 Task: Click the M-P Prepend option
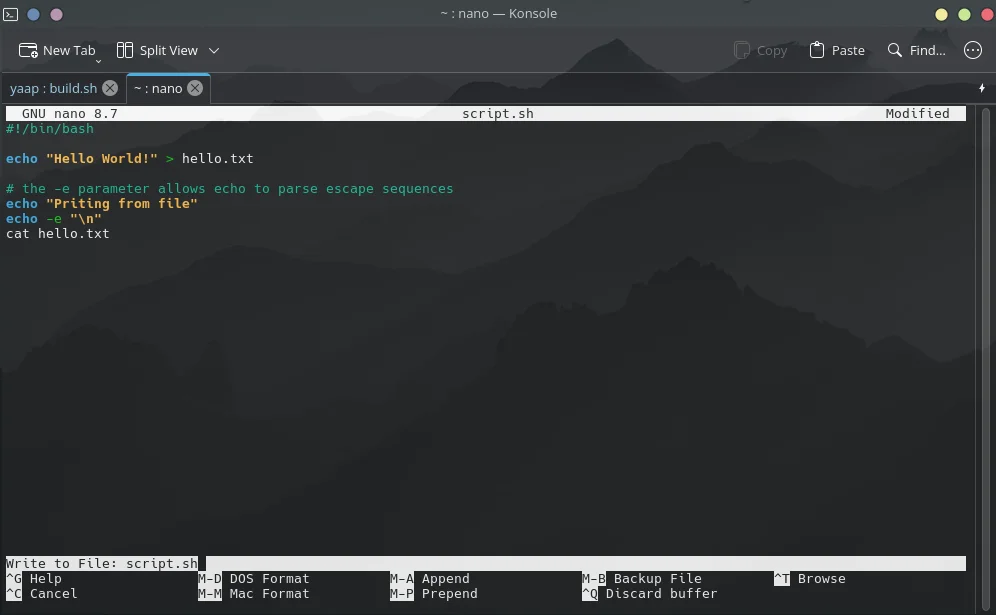[x=433, y=593]
